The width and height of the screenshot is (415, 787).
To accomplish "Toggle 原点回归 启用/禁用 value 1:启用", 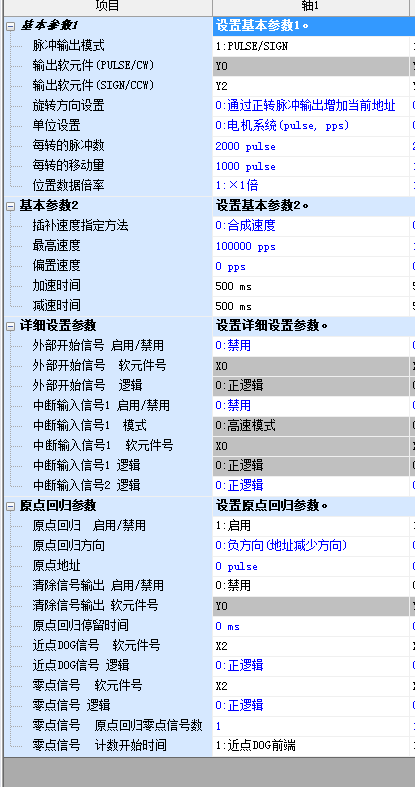I will click(x=311, y=526).
